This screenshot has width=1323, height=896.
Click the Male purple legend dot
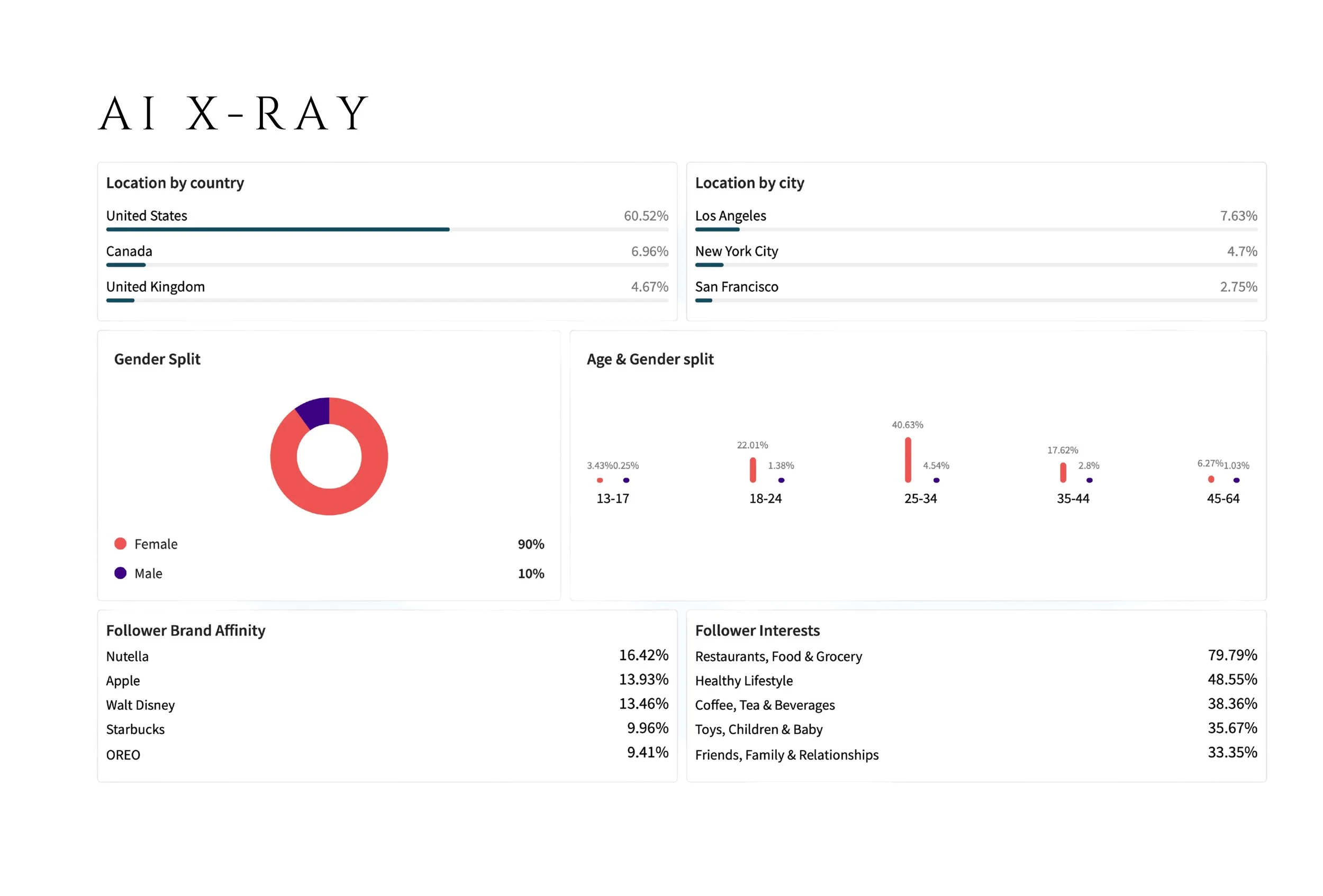coord(120,573)
